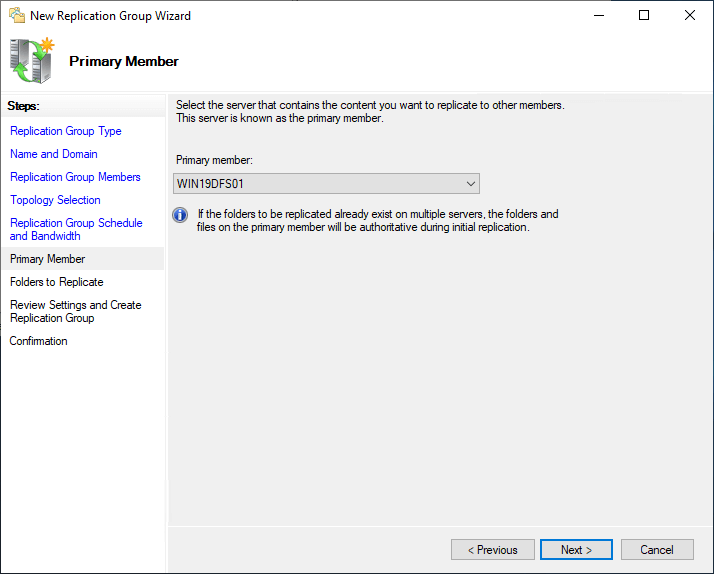Click the blue information icon
Image resolution: width=714 pixels, height=574 pixels.
(180, 214)
